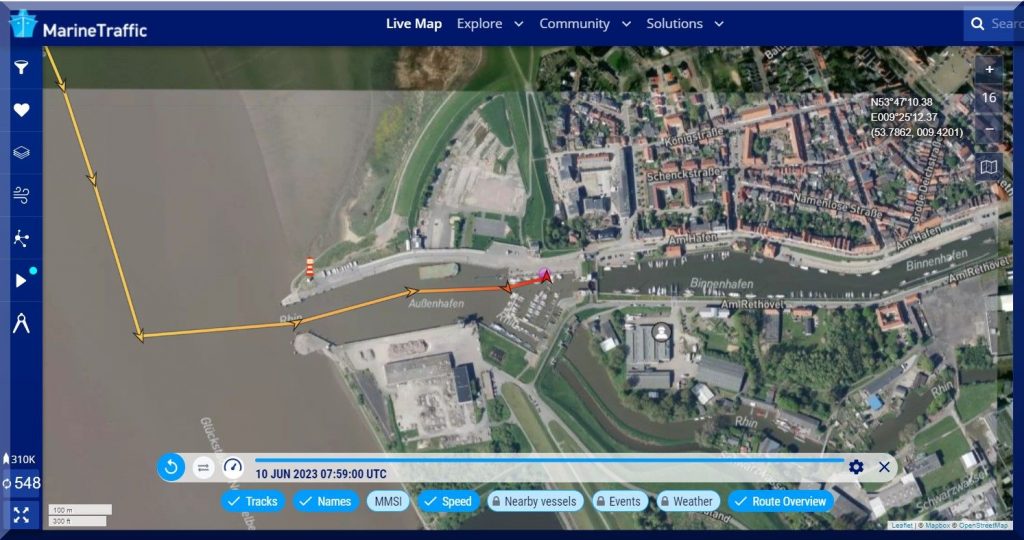Open the map layers panel
This screenshot has width=1024, height=540.
[x=21, y=153]
